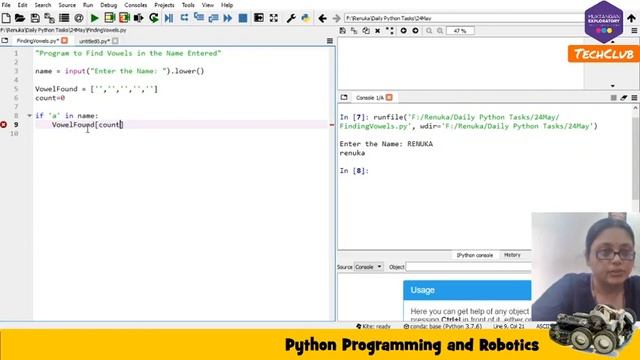Click the working directory path field
640x360 pixels.
464,18
